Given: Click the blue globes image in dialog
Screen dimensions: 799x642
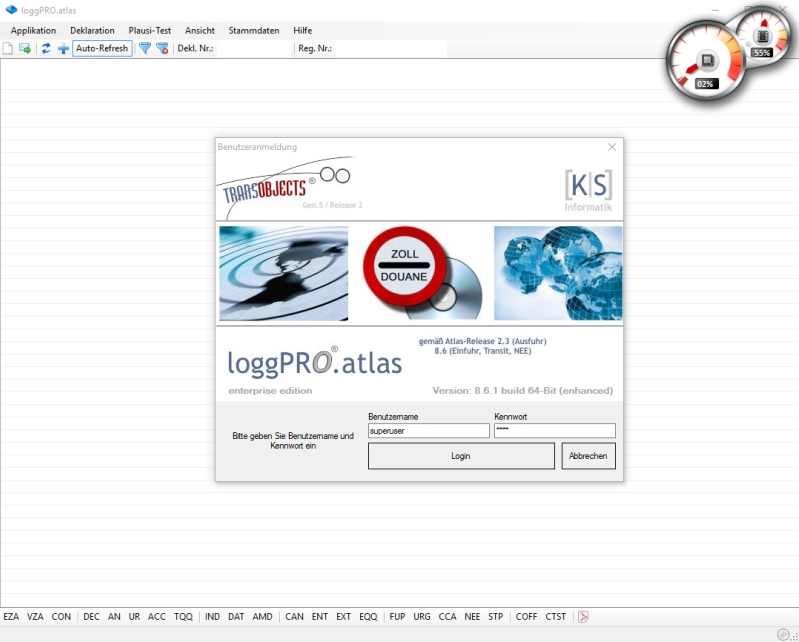Looking at the screenshot, I should [558, 274].
